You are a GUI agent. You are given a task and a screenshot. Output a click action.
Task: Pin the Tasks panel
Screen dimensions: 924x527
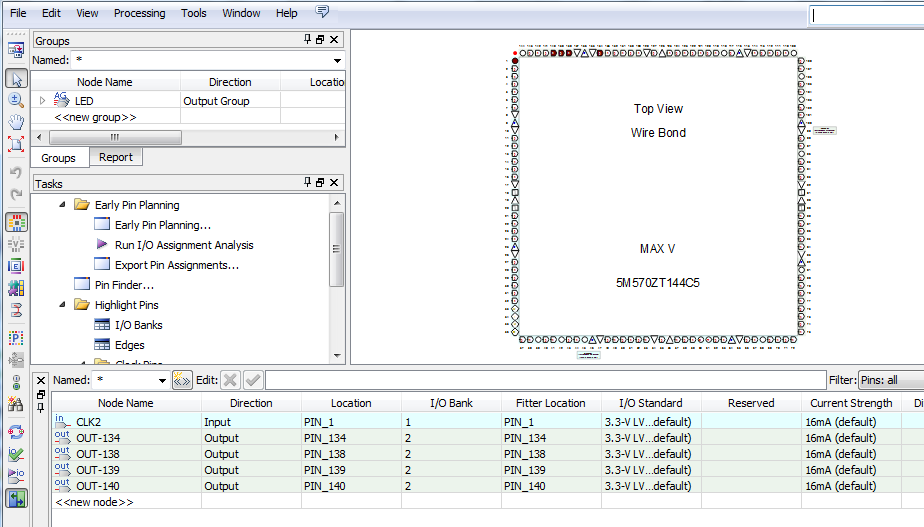click(x=308, y=182)
